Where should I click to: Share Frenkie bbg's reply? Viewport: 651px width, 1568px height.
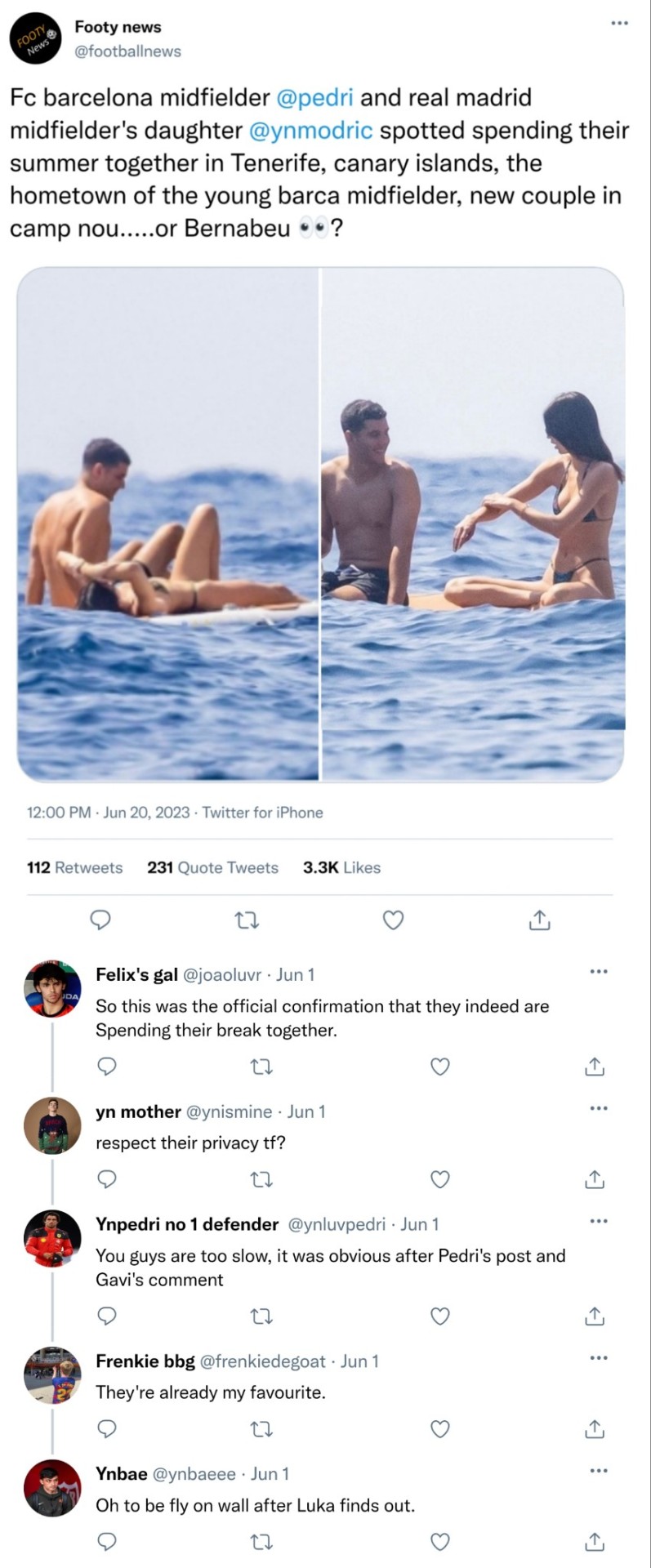[x=595, y=1428]
